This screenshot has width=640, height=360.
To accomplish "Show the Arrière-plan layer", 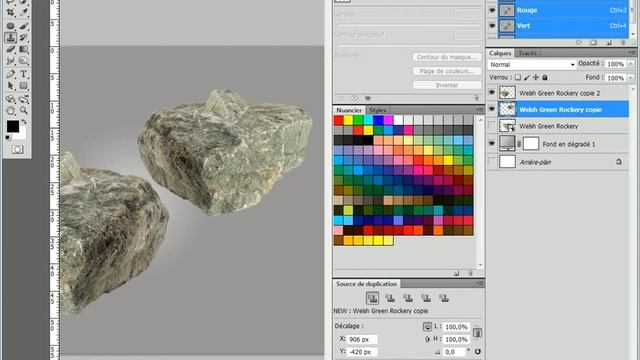I will (492, 162).
